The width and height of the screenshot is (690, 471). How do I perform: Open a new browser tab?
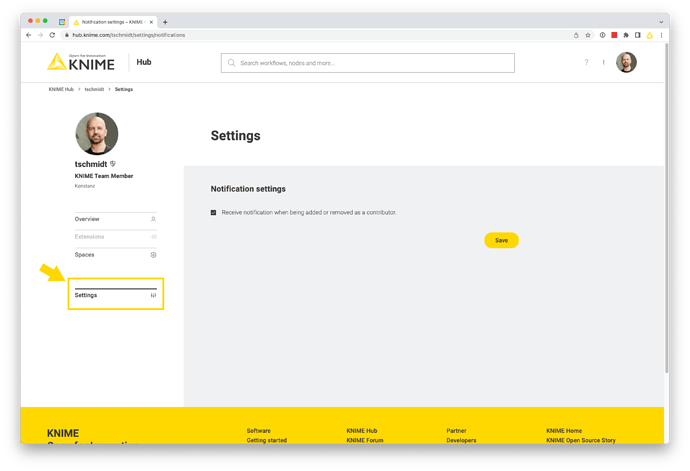pyautogui.click(x=165, y=22)
